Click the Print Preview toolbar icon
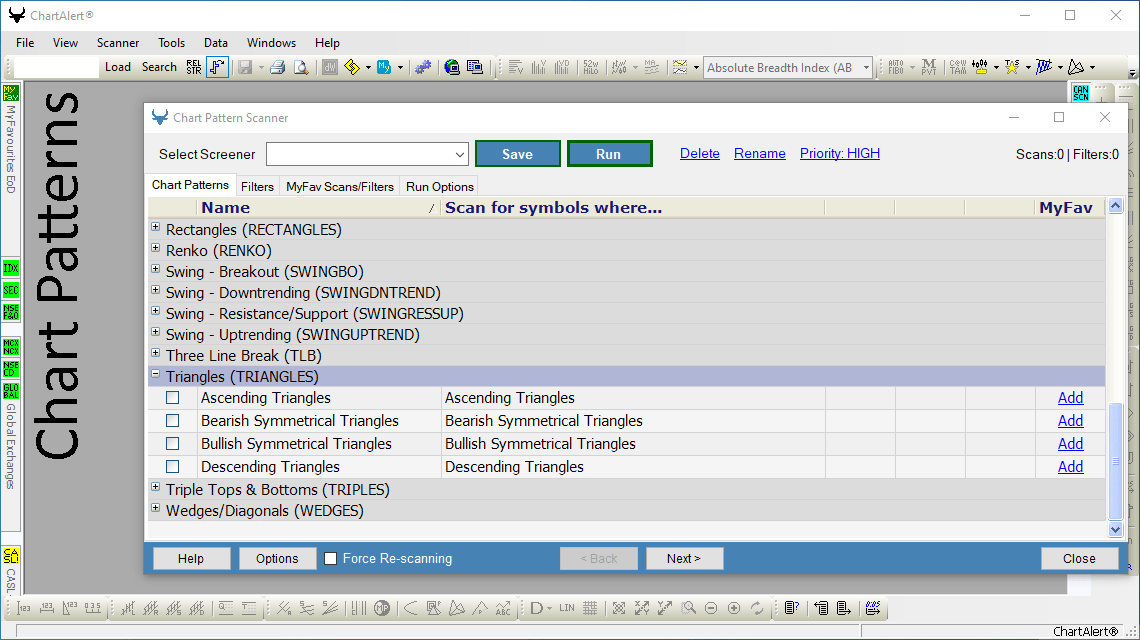This screenshot has width=1140, height=640. coord(301,67)
